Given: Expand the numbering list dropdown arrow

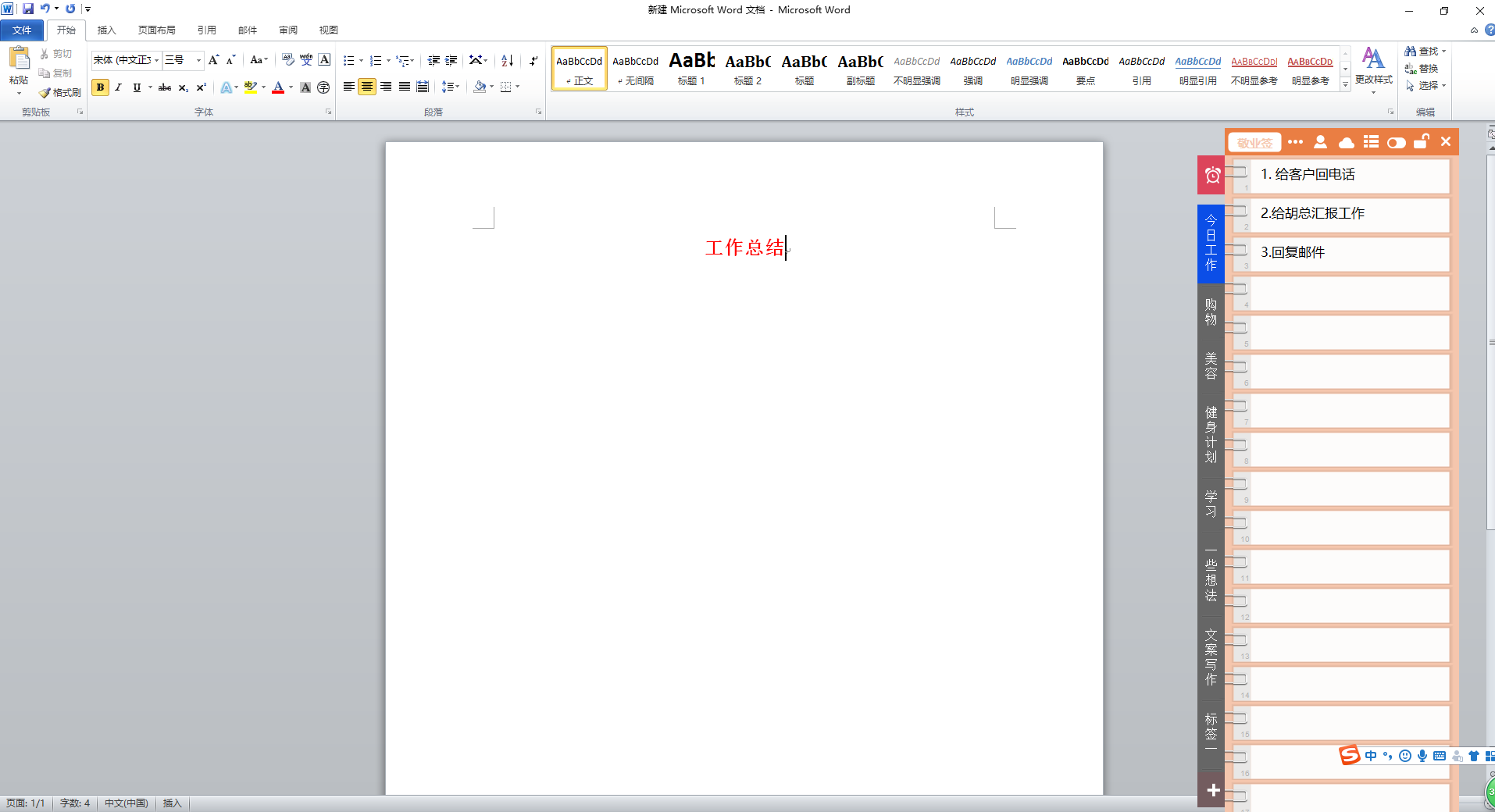Looking at the screenshot, I should (x=388, y=60).
